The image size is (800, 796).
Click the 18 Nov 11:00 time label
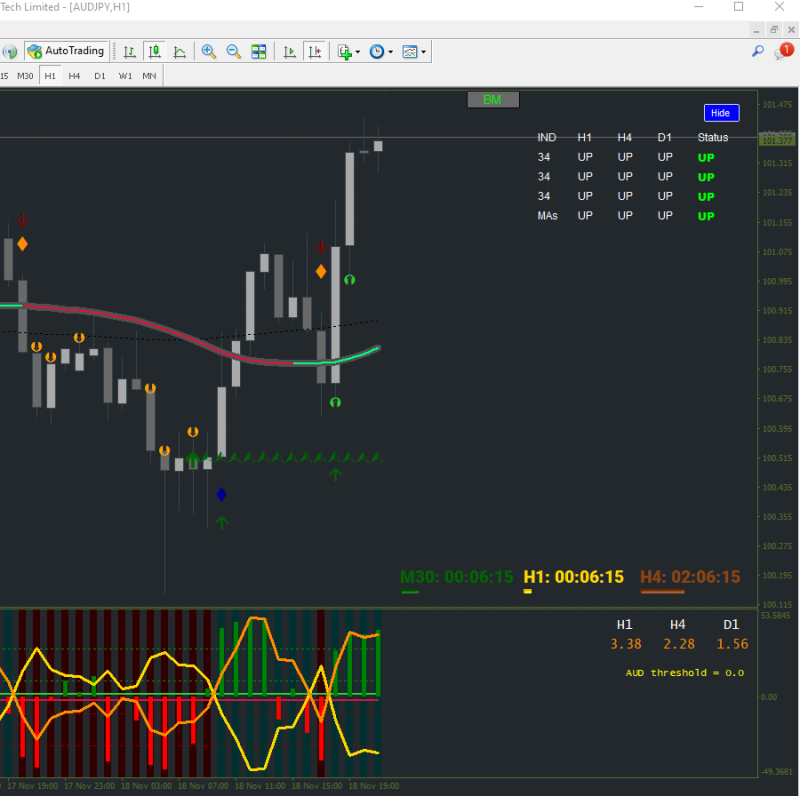point(260,786)
